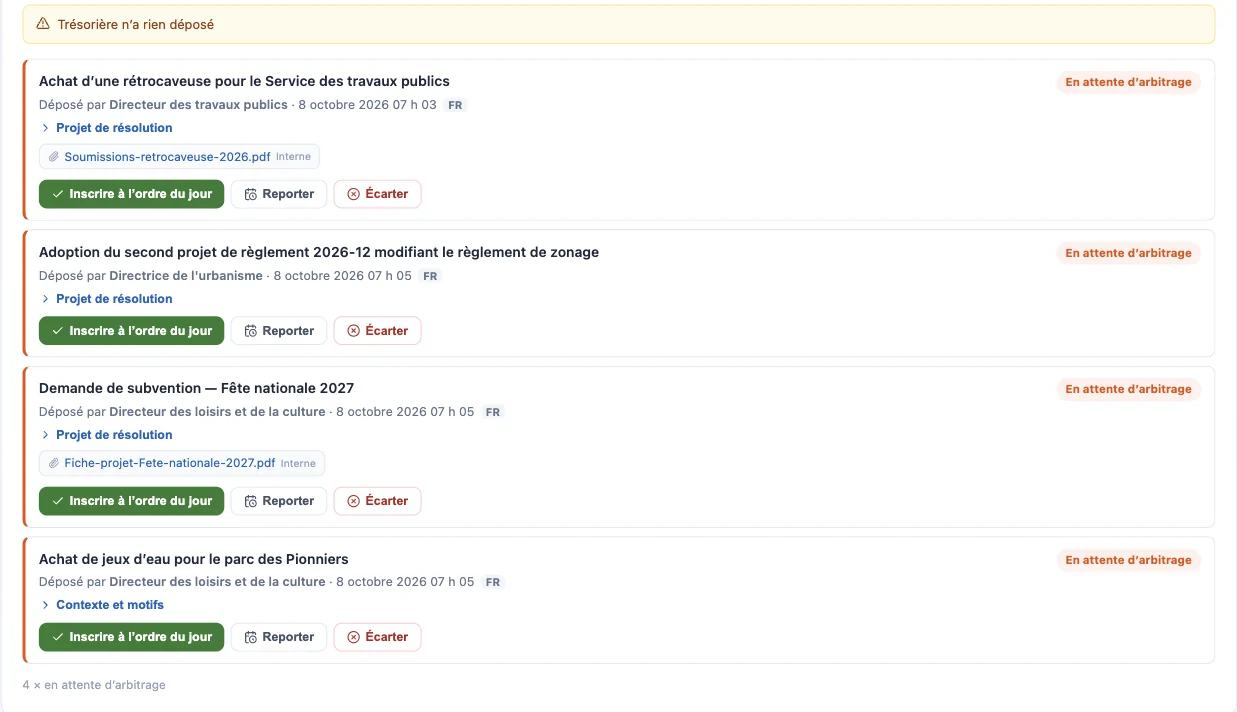1237x712 pixels.
Task: Click Écarter on the règlement 2026-12 item
Action: [377, 331]
